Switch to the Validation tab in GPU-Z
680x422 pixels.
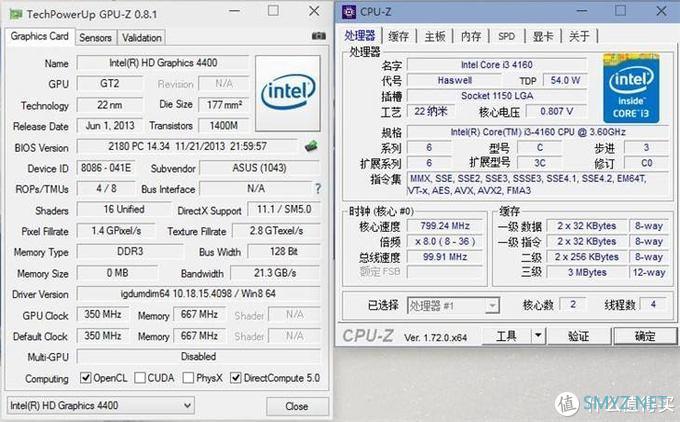pos(141,38)
